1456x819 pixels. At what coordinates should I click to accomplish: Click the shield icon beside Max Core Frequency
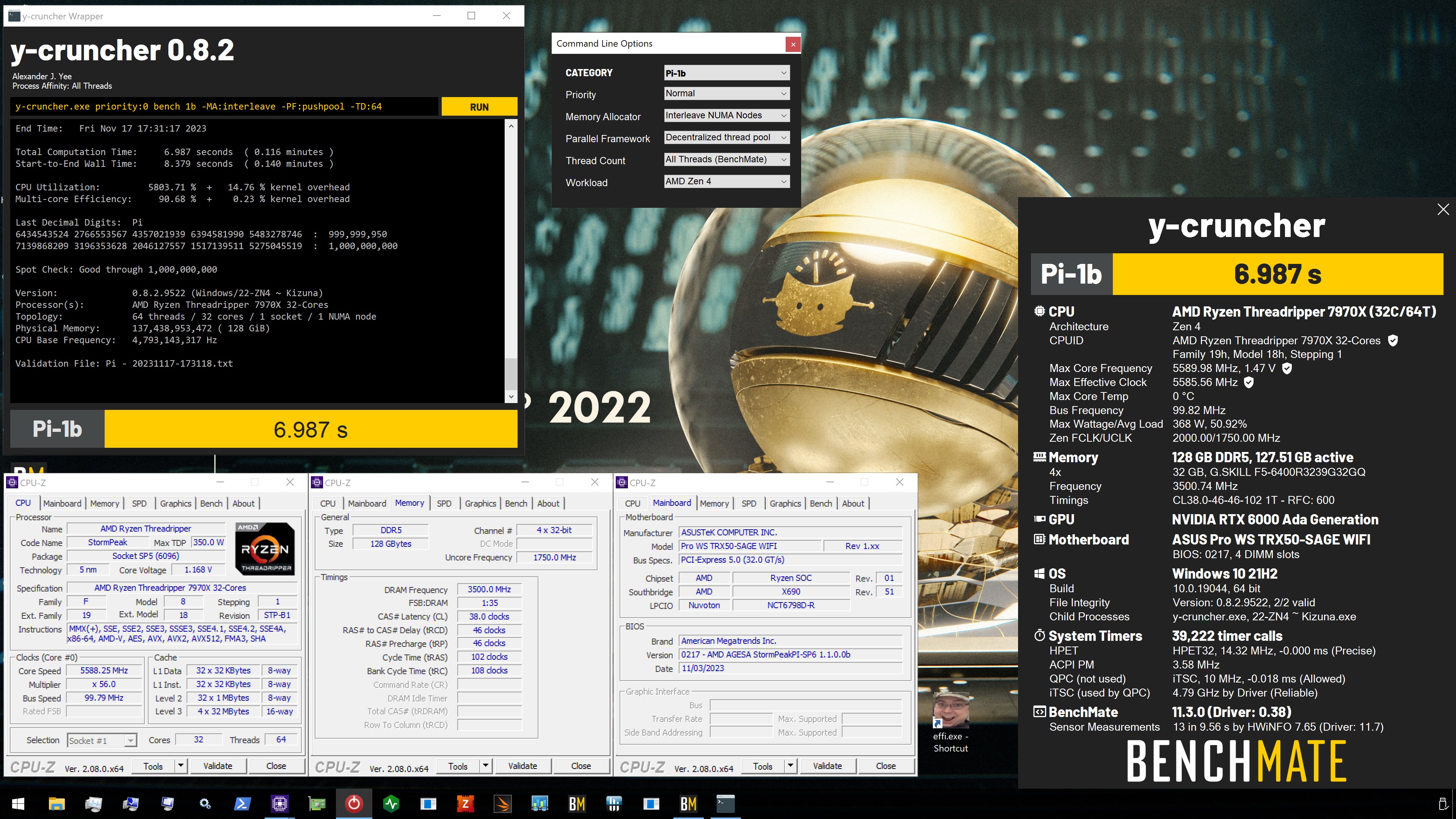coord(1287,368)
